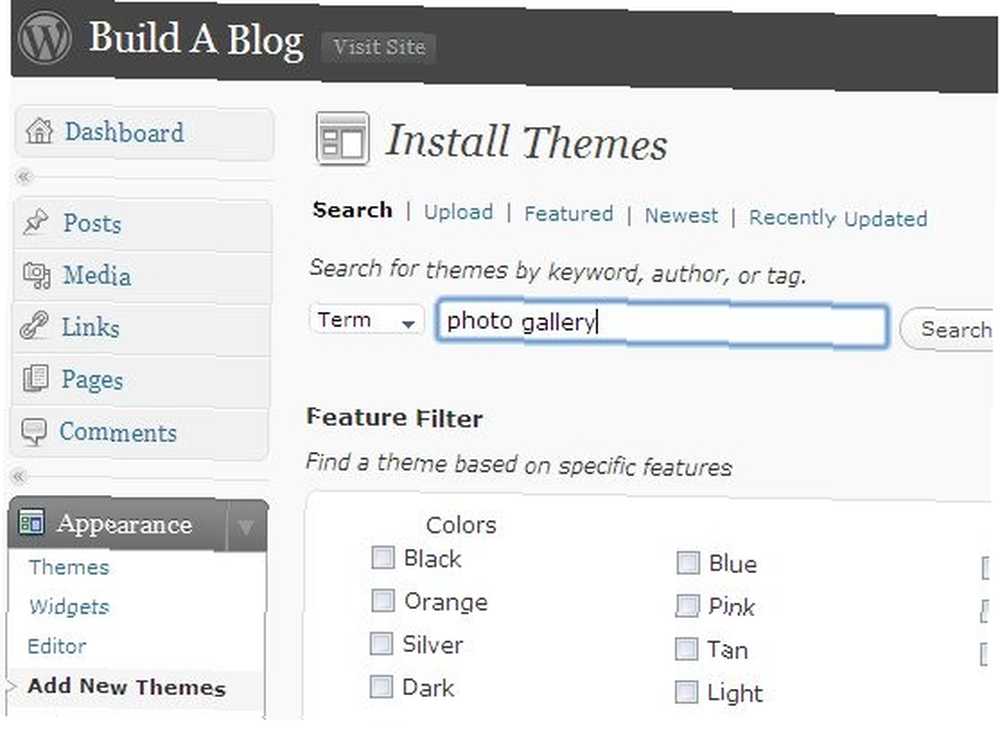The width and height of the screenshot is (1000, 736).
Task: Click the Media camera icon
Action: [36, 276]
